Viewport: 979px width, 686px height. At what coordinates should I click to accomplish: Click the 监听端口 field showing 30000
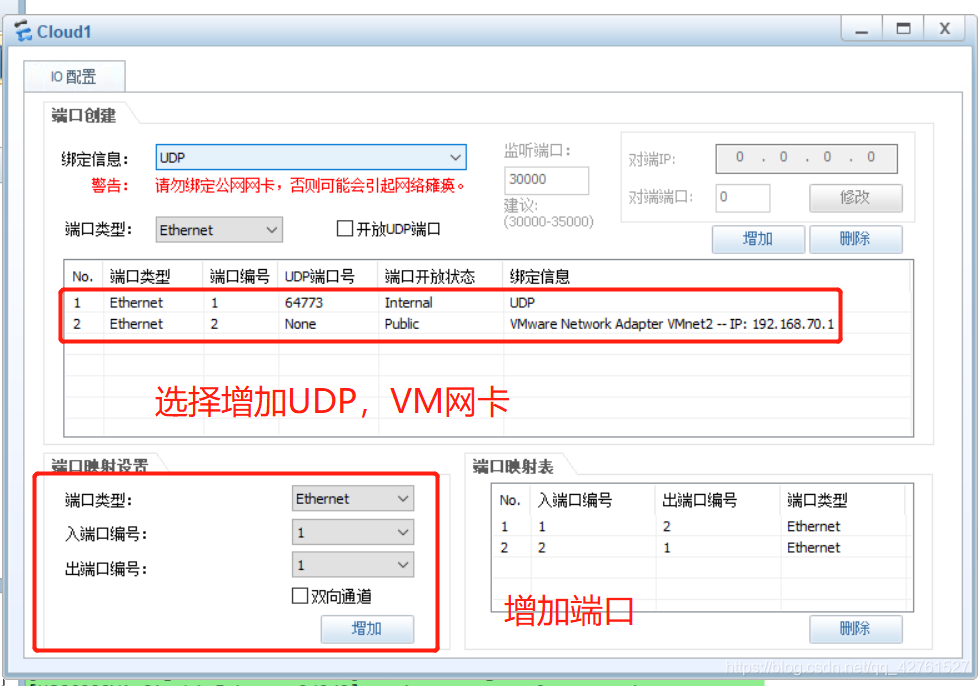point(546,180)
